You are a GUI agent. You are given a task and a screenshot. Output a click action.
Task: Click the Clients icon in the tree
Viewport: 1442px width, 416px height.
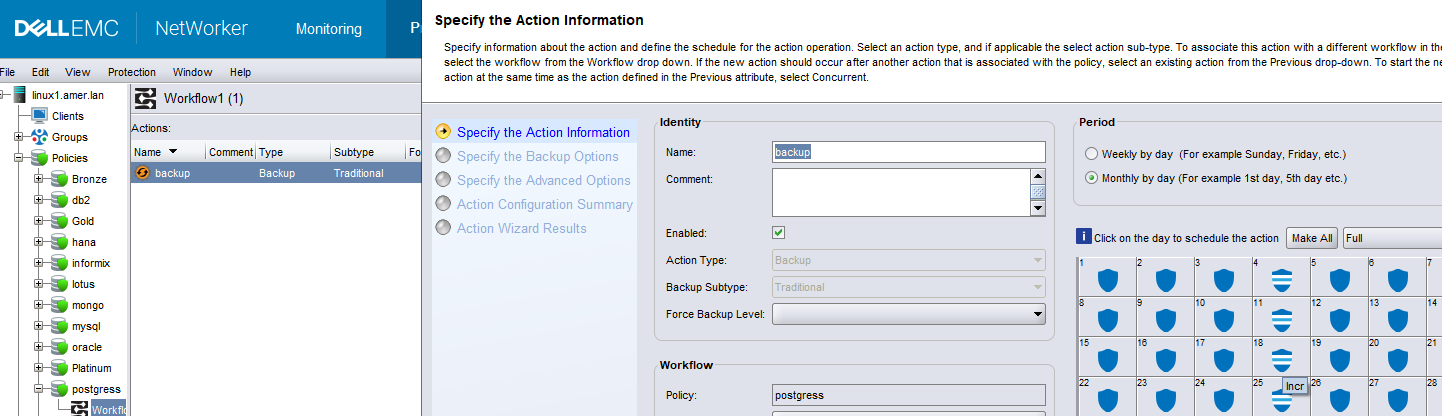[40, 116]
